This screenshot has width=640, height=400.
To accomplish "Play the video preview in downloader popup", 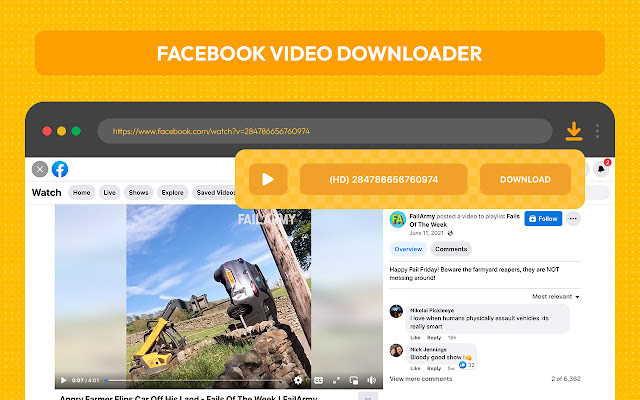I will [x=268, y=179].
